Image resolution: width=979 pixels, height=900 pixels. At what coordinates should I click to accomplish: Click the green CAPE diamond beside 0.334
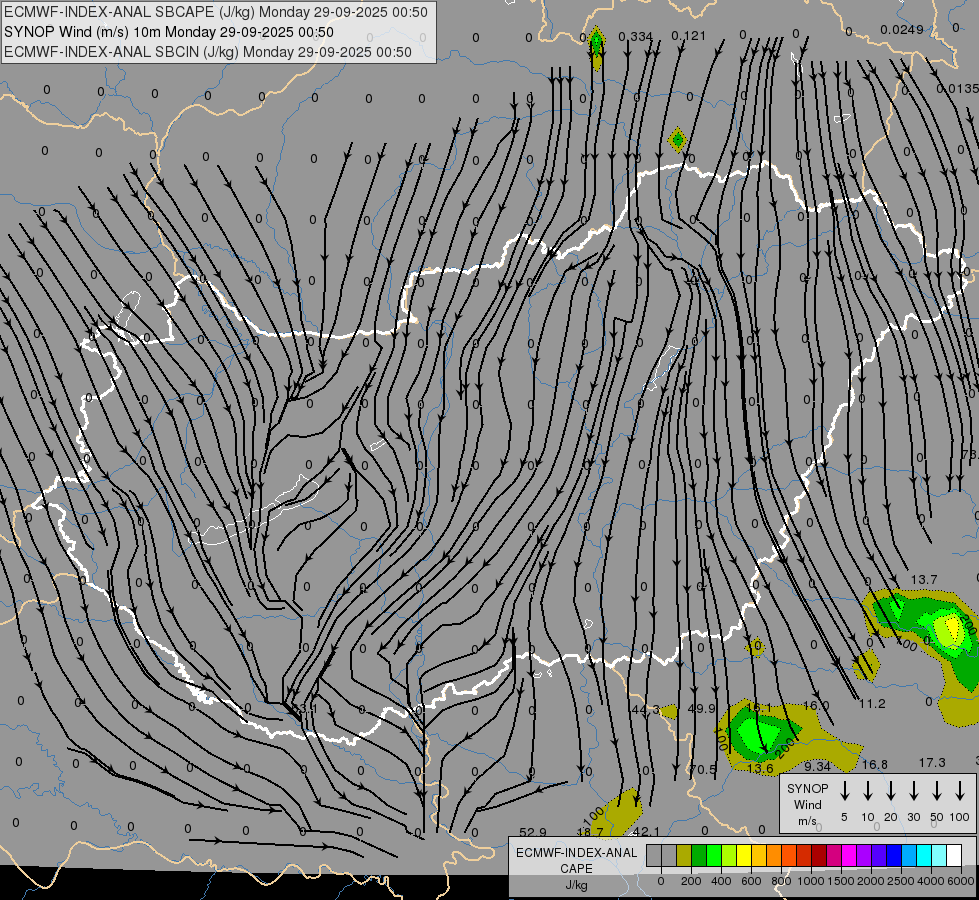coord(596,43)
